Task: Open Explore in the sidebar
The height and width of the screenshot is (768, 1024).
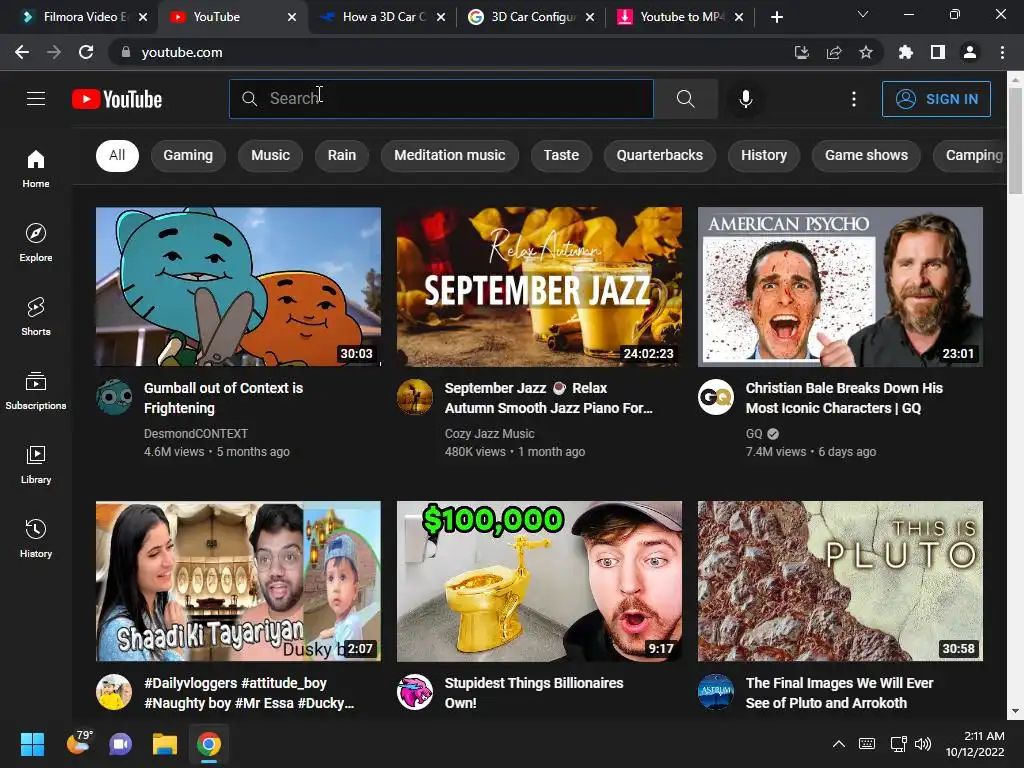Action: tap(36, 242)
